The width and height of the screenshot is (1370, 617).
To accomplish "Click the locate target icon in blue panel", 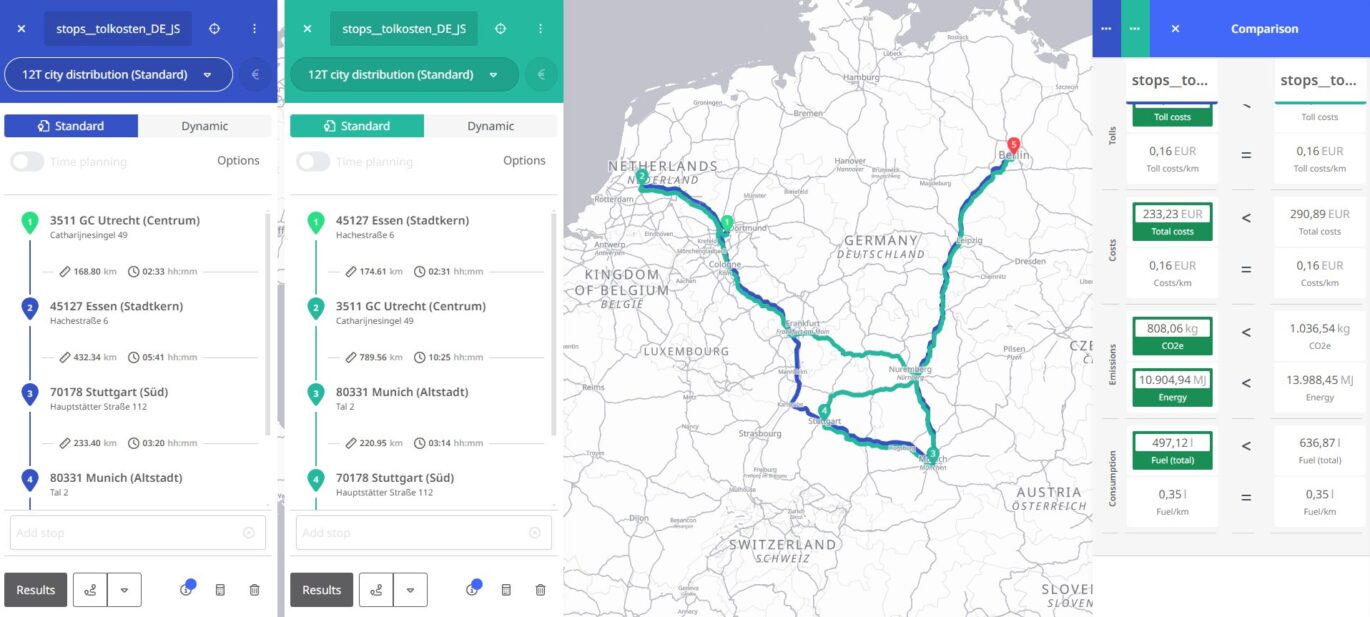I will pos(214,29).
